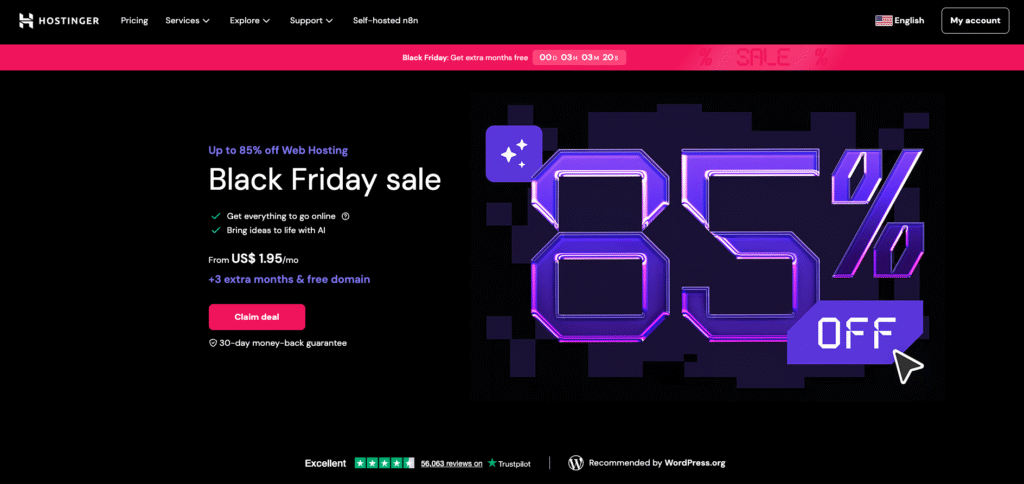This screenshot has height=484, width=1024.
Task: Open the 56,063 reviews link
Action: coord(451,463)
